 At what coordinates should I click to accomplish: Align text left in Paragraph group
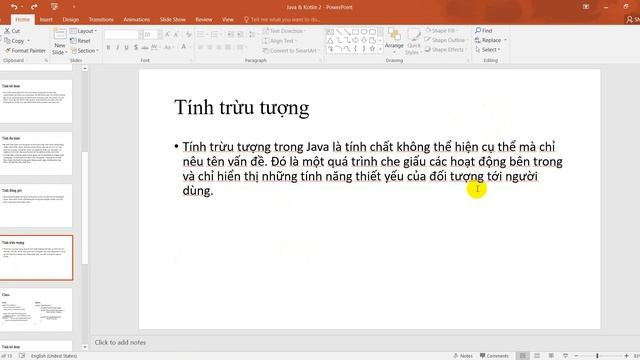pos(200,48)
